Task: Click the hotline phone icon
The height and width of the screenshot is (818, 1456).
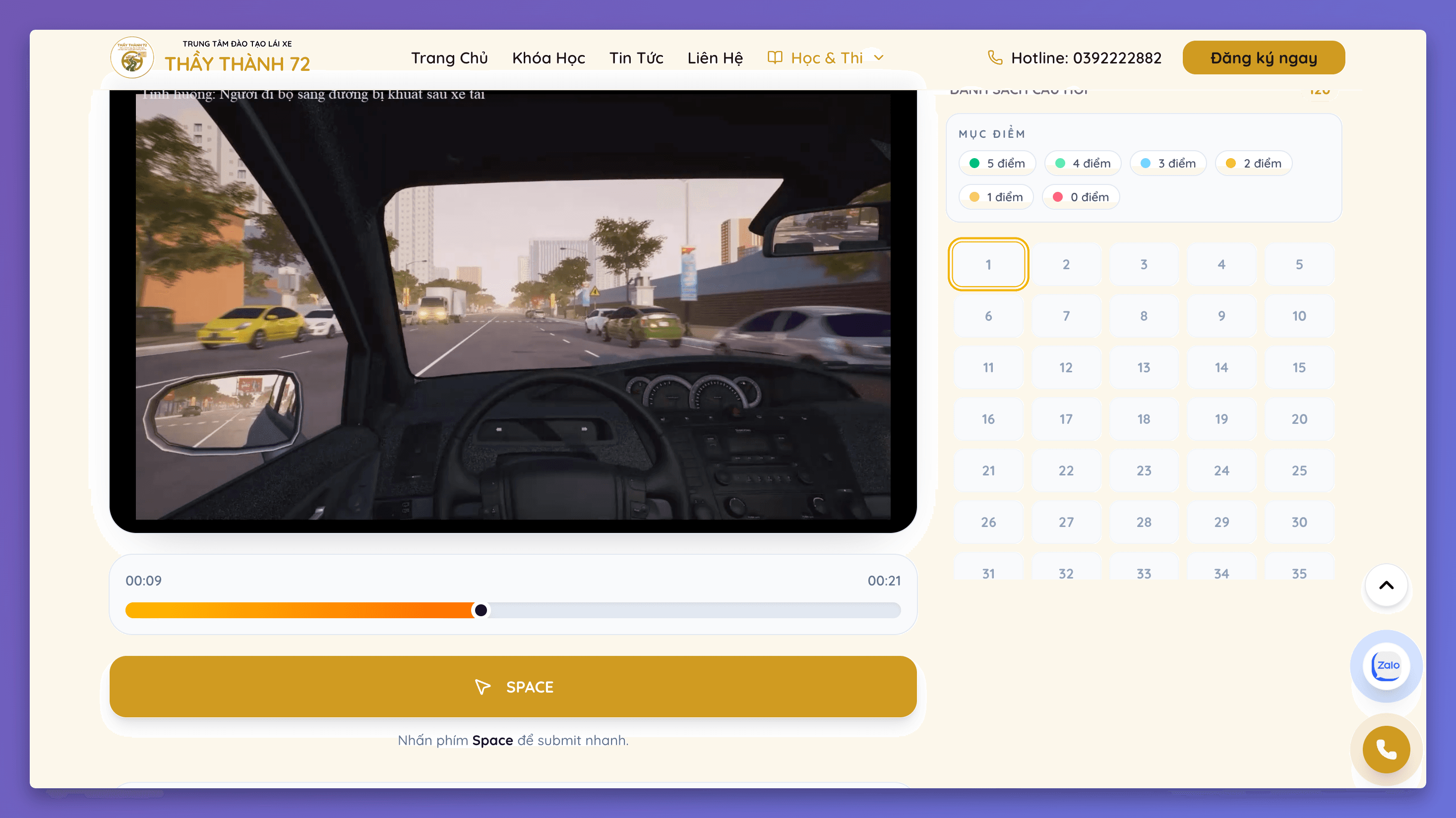Action: 995,58
